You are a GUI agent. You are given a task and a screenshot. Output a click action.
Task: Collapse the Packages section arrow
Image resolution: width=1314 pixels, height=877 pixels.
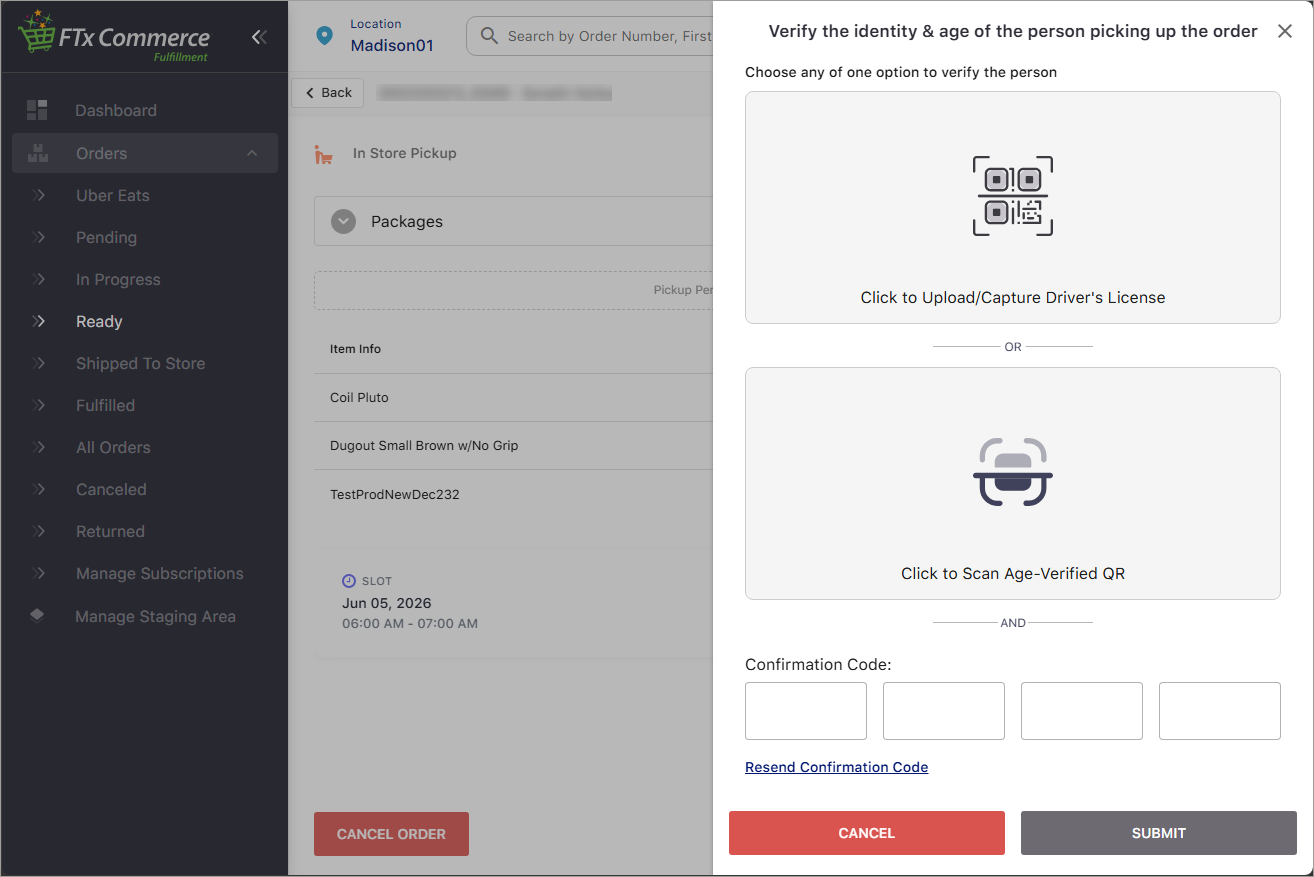tap(344, 222)
